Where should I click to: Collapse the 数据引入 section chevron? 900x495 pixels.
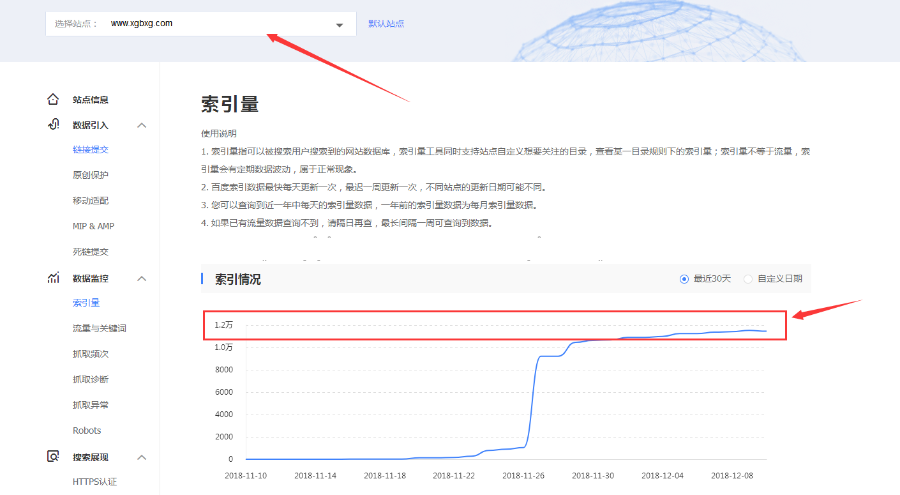click(141, 125)
